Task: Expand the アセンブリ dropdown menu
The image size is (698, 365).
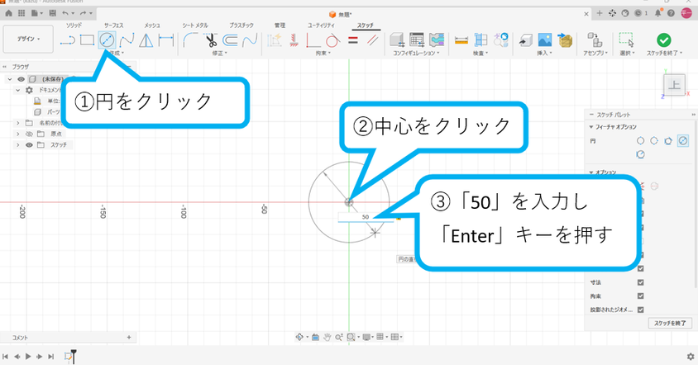Action: 595,53
